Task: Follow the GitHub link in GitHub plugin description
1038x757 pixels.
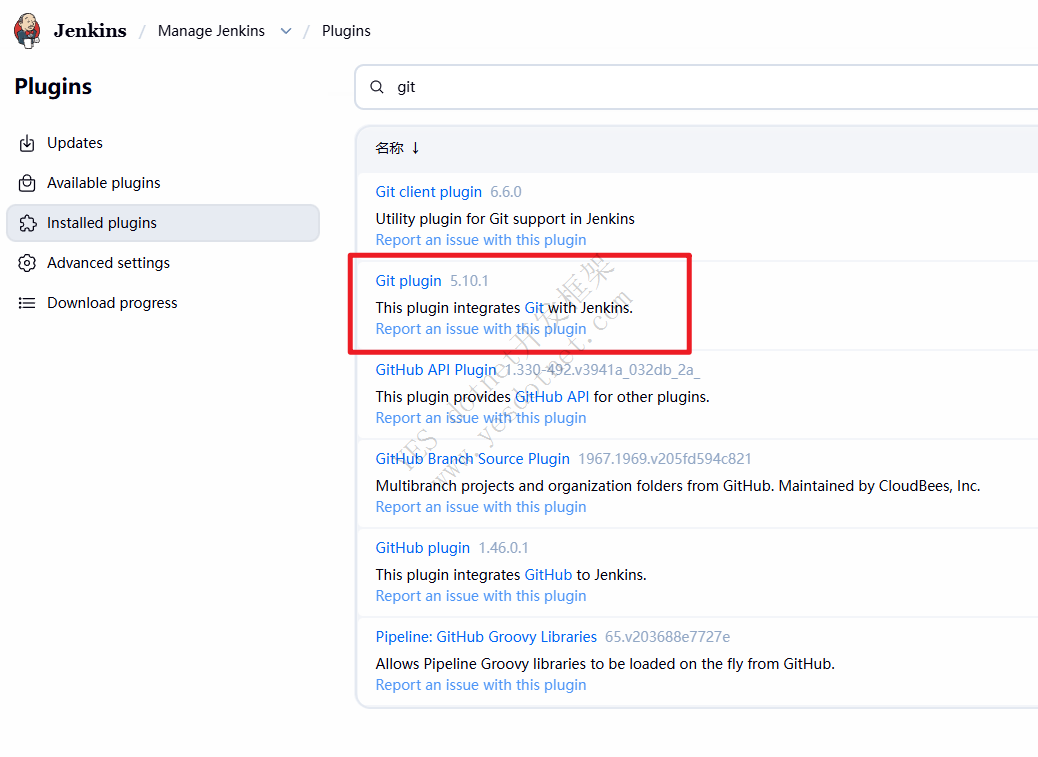Action: point(548,575)
